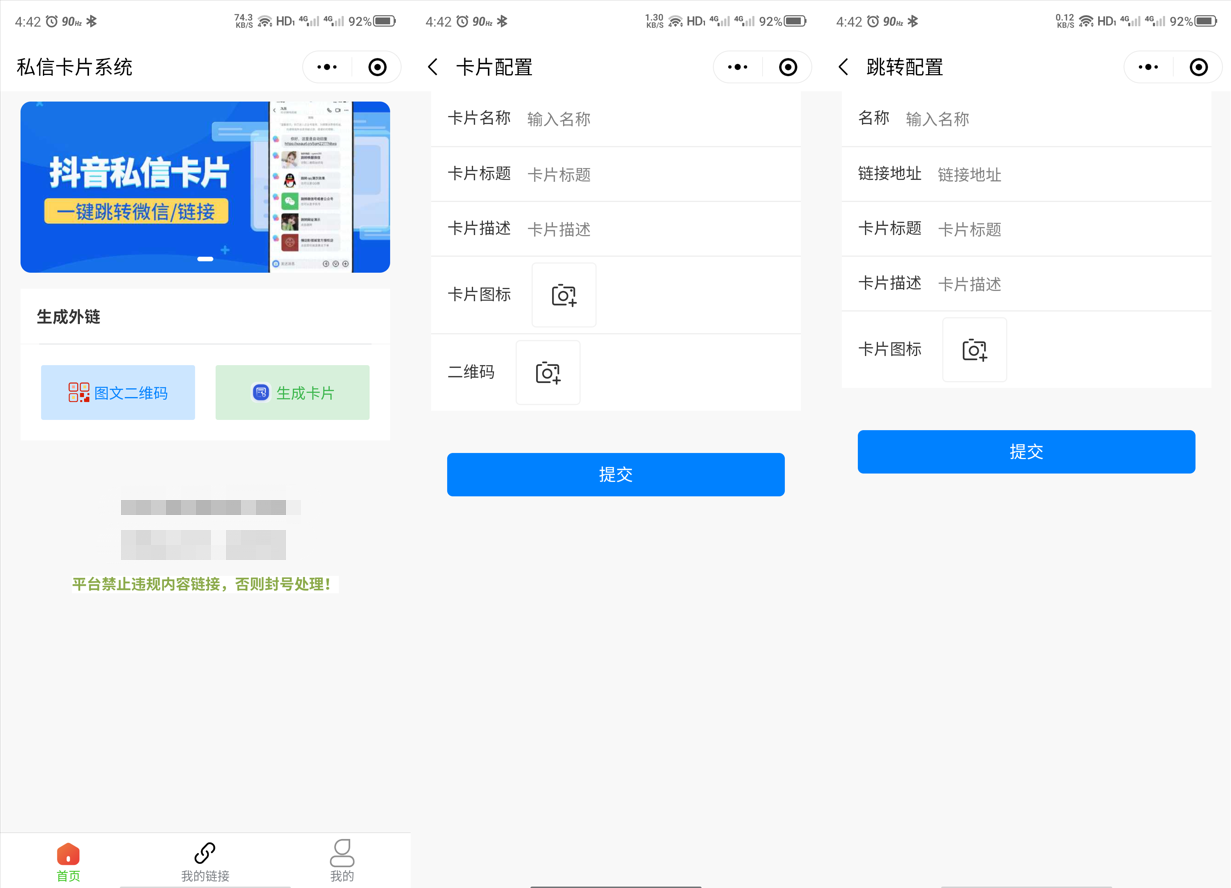Click the 卡片配置 page title
1231x888 pixels.
click(x=494, y=67)
